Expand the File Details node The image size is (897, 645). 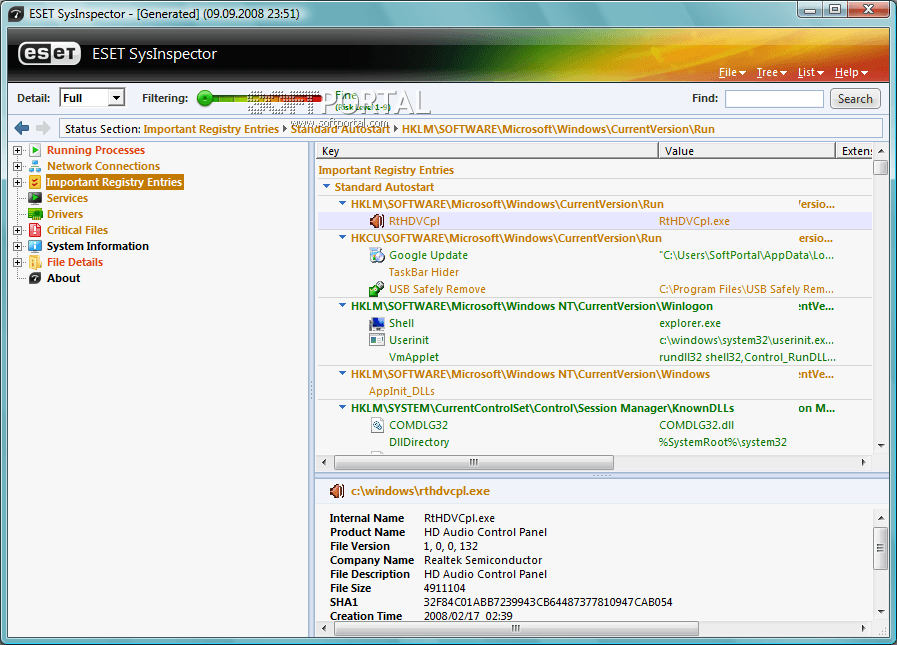point(18,263)
